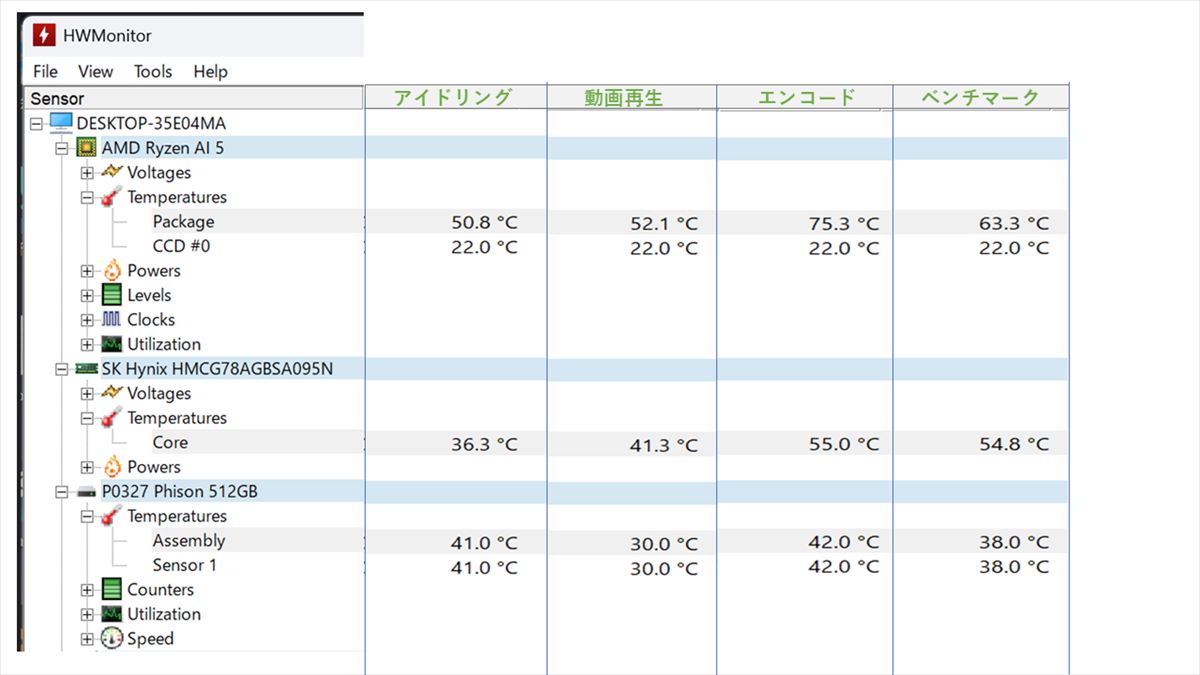The height and width of the screenshot is (675, 1200).
Task: Click the Speed gauge icon
Action: pos(112,639)
